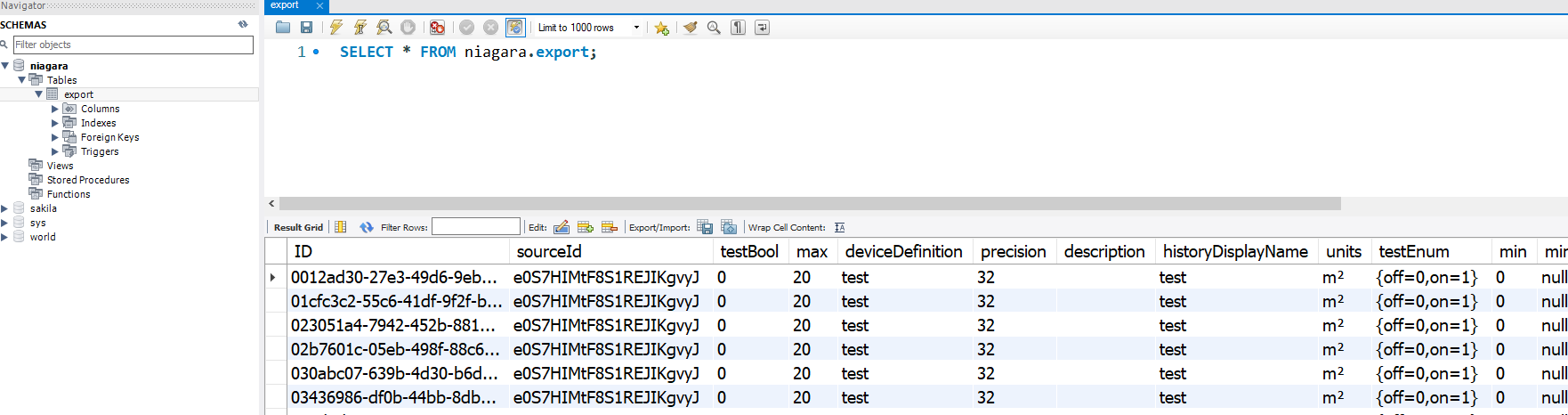Execute the SQL query with lightning bolt
The image size is (1568, 415).
pos(335,28)
